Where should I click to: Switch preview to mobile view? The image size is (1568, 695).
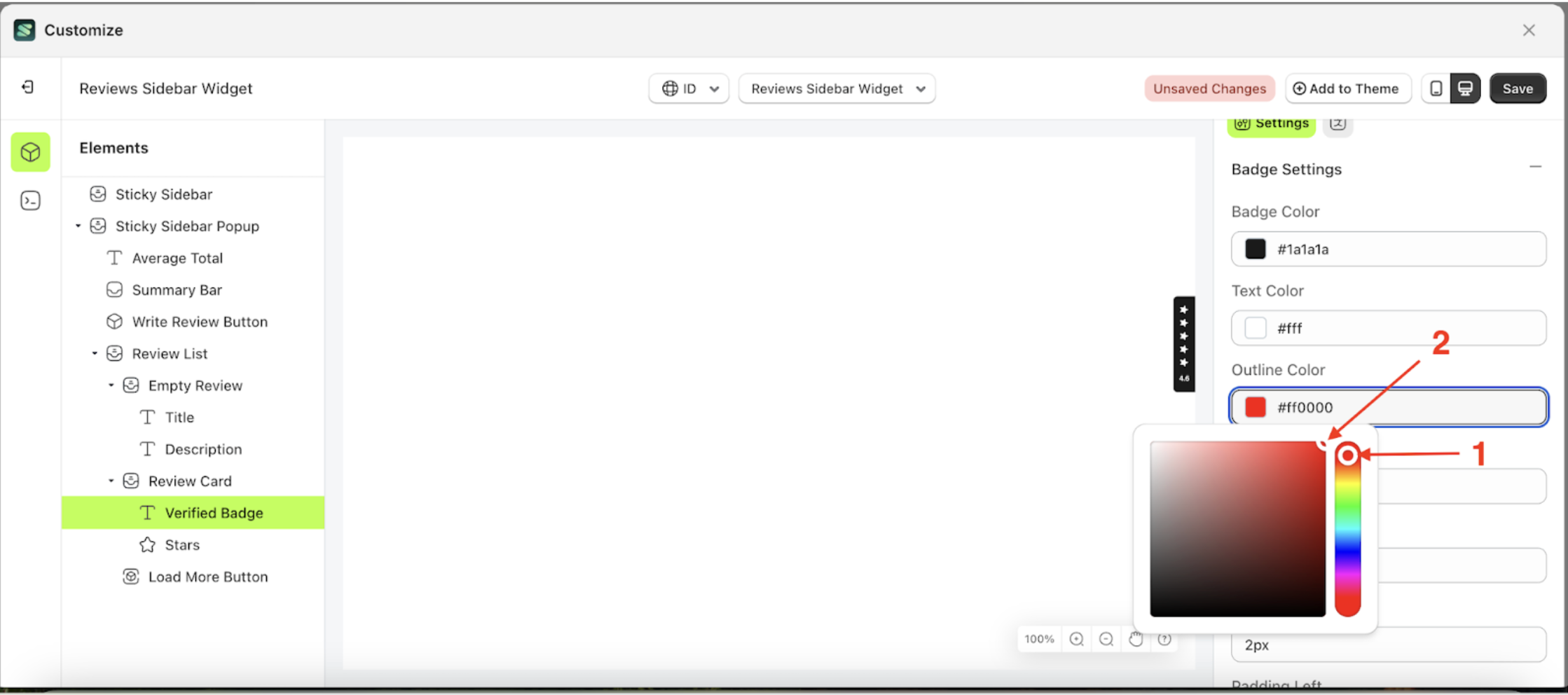[1436, 88]
